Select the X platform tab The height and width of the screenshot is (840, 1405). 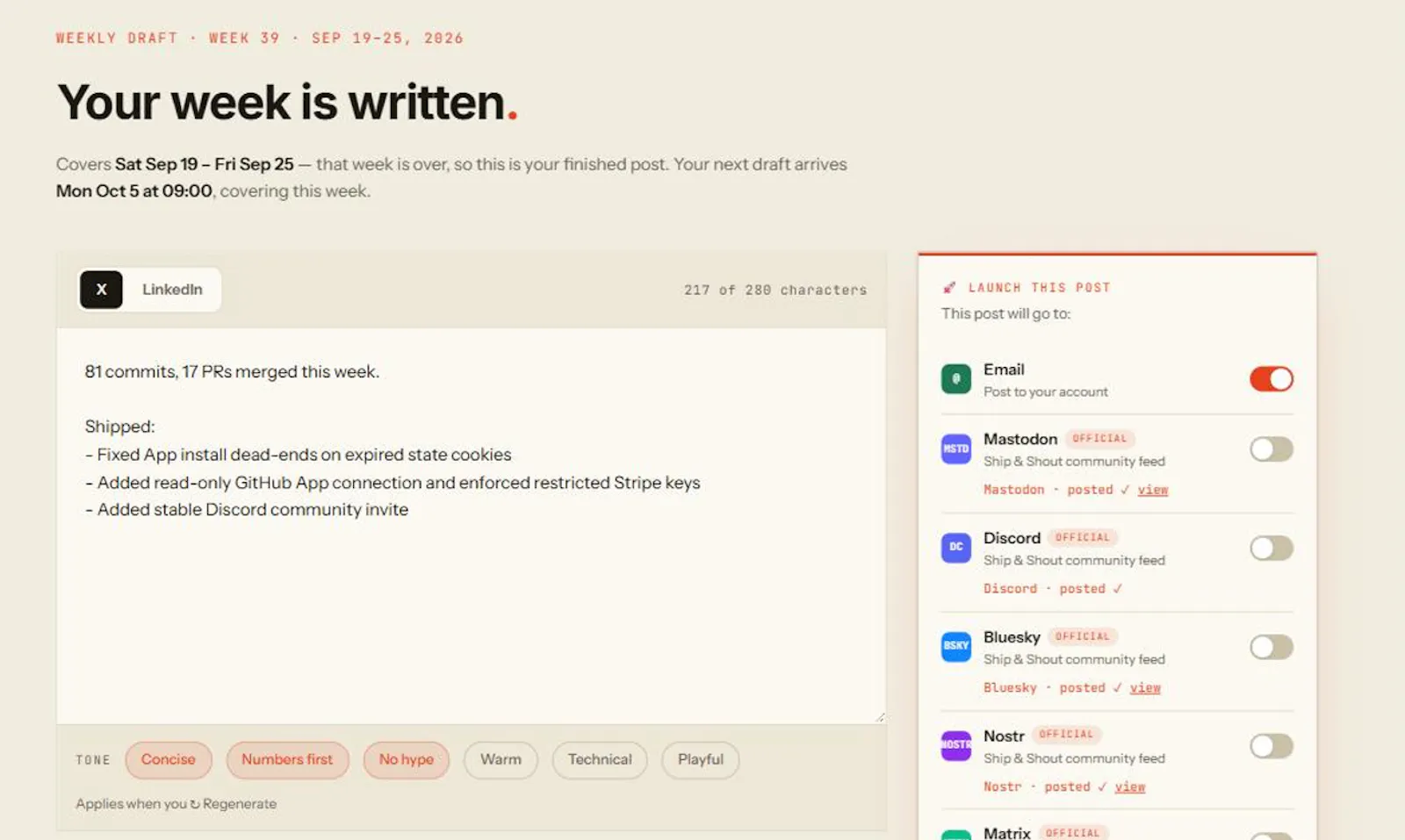coord(101,290)
